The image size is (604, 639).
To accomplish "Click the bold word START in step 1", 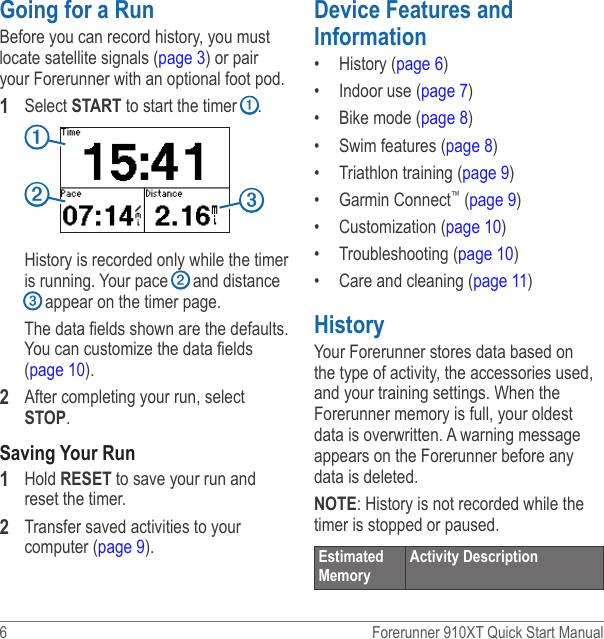I will (96, 106).
